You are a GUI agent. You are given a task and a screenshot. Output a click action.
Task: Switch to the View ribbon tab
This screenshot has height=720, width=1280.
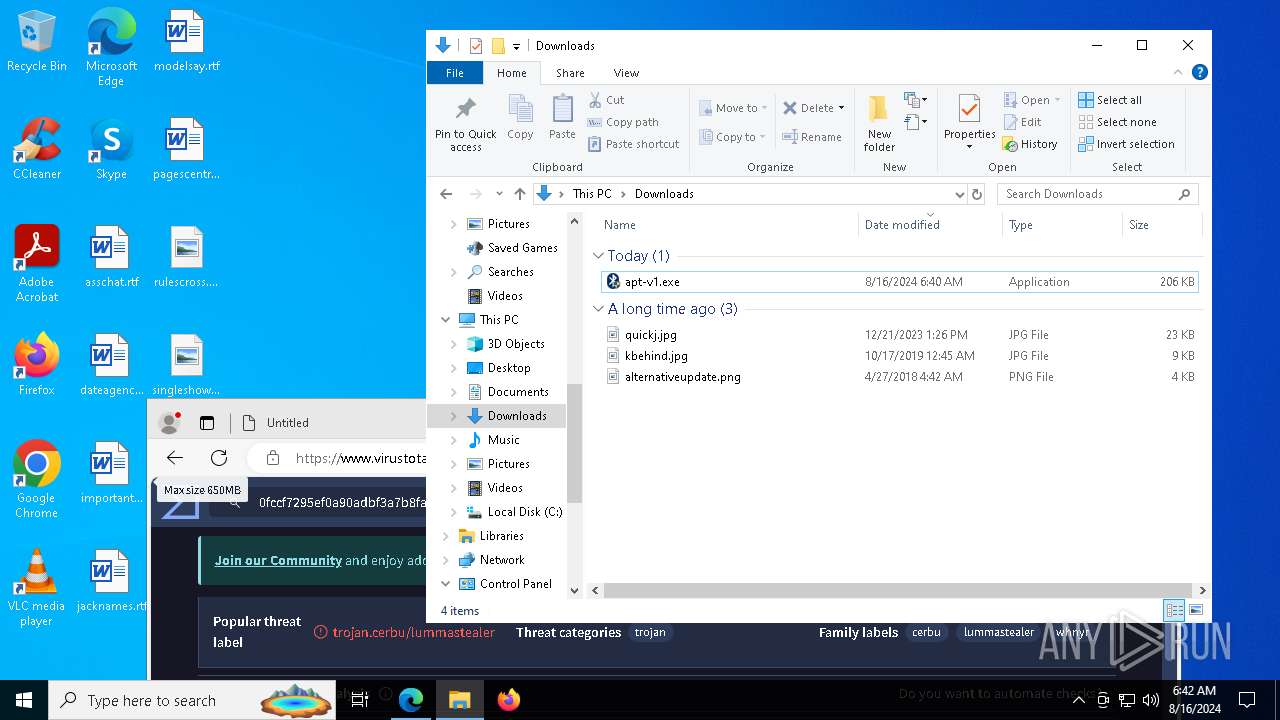tap(626, 73)
